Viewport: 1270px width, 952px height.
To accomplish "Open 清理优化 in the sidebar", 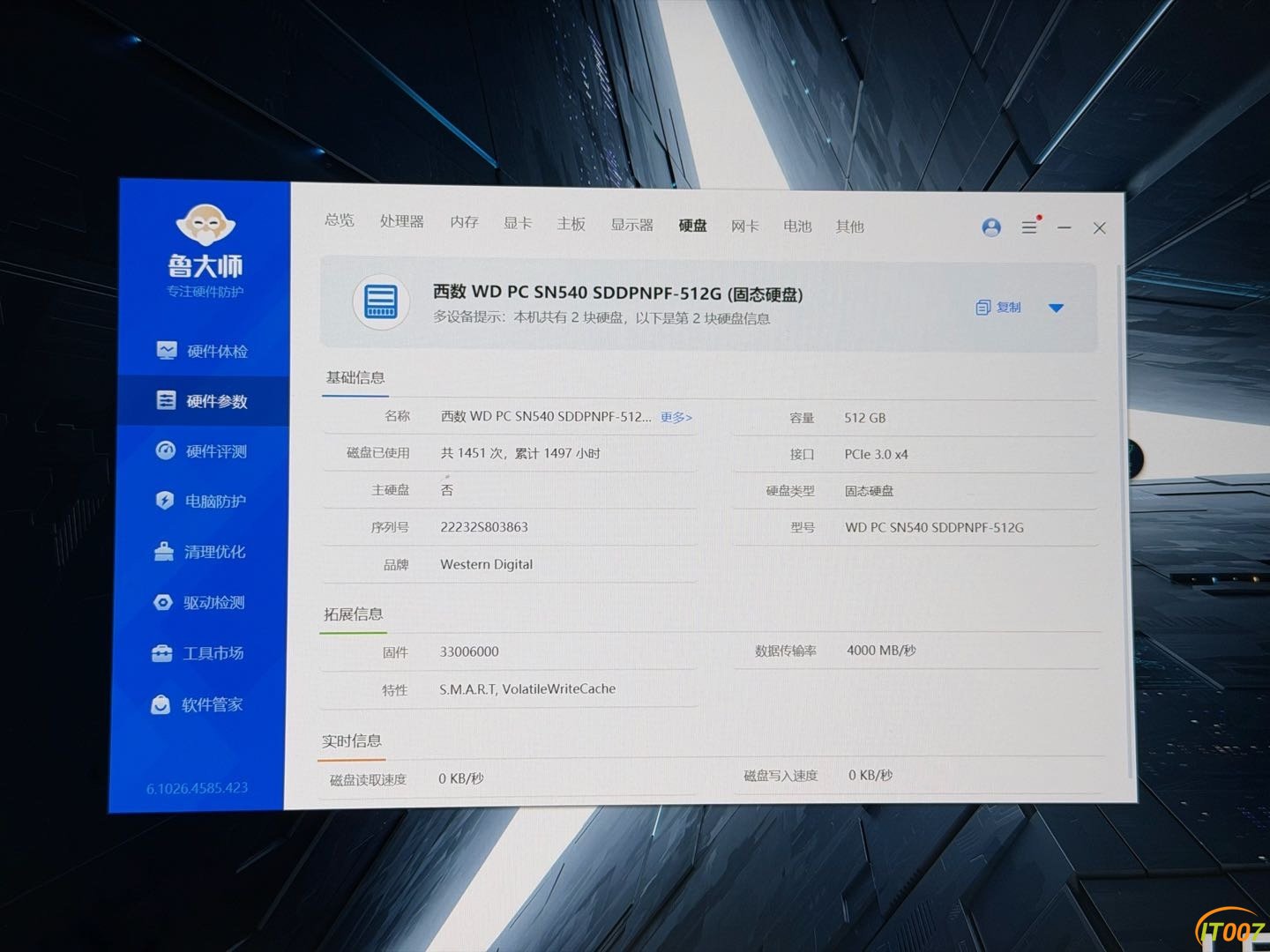I will pyautogui.click(x=200, y=552).
